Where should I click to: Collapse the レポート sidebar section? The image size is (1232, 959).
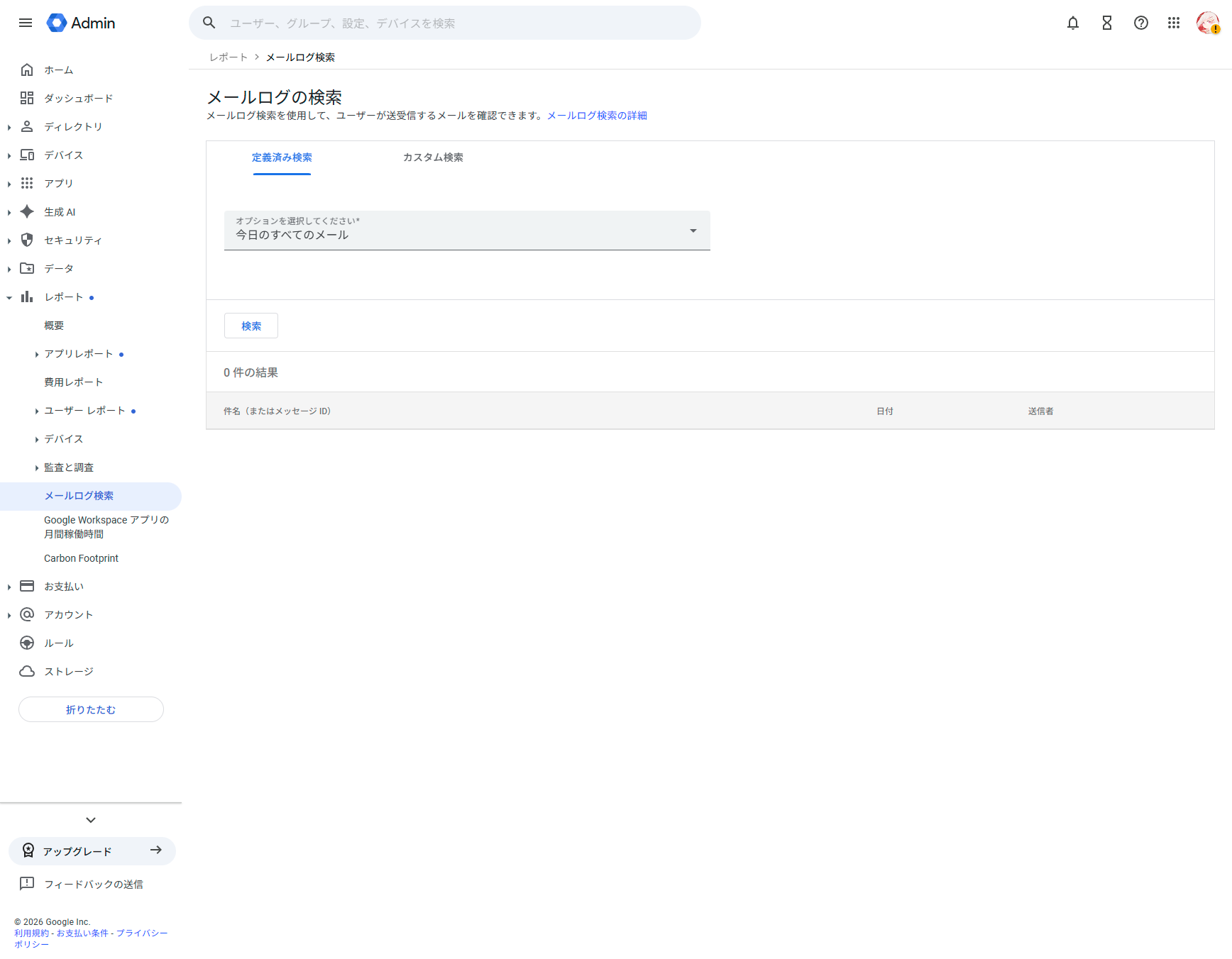tap(9, 297)
